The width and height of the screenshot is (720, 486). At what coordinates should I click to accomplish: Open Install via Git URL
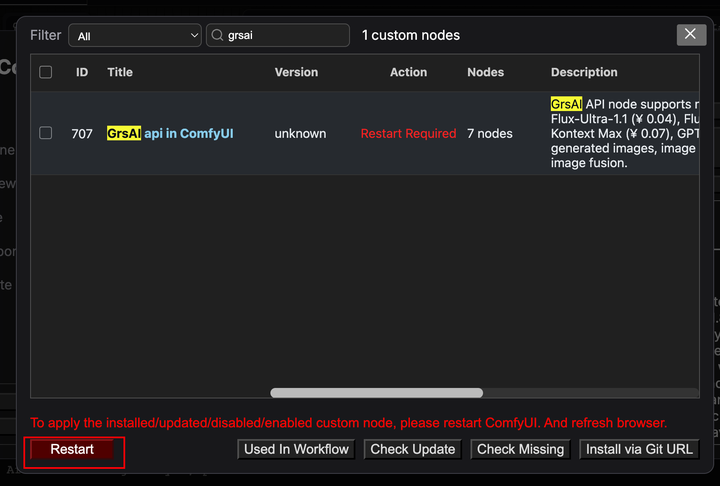[640, 450]
